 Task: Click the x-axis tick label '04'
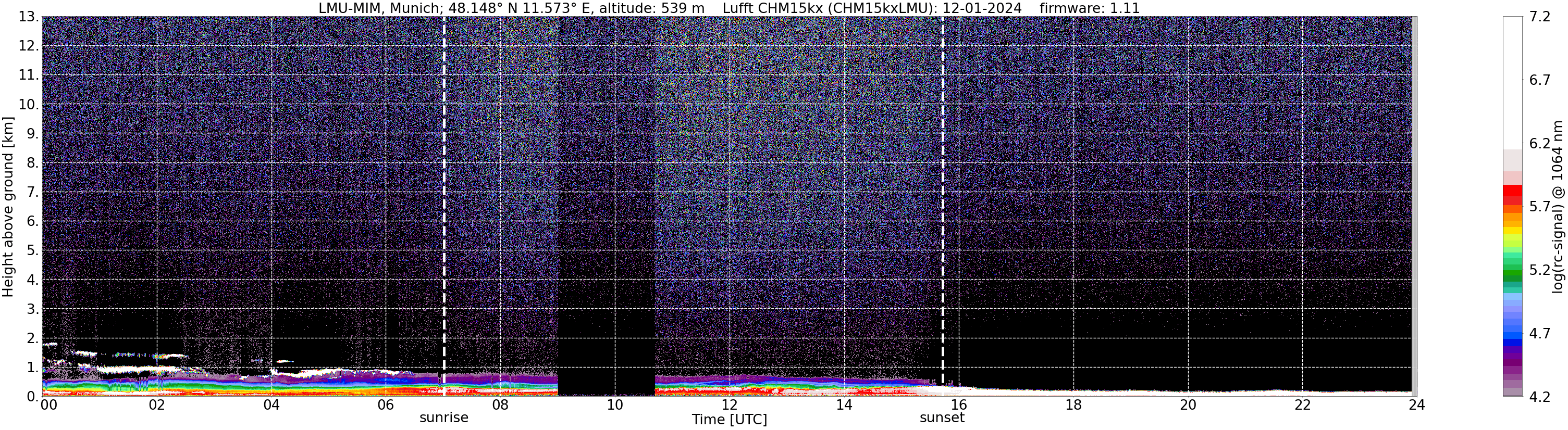271,405
